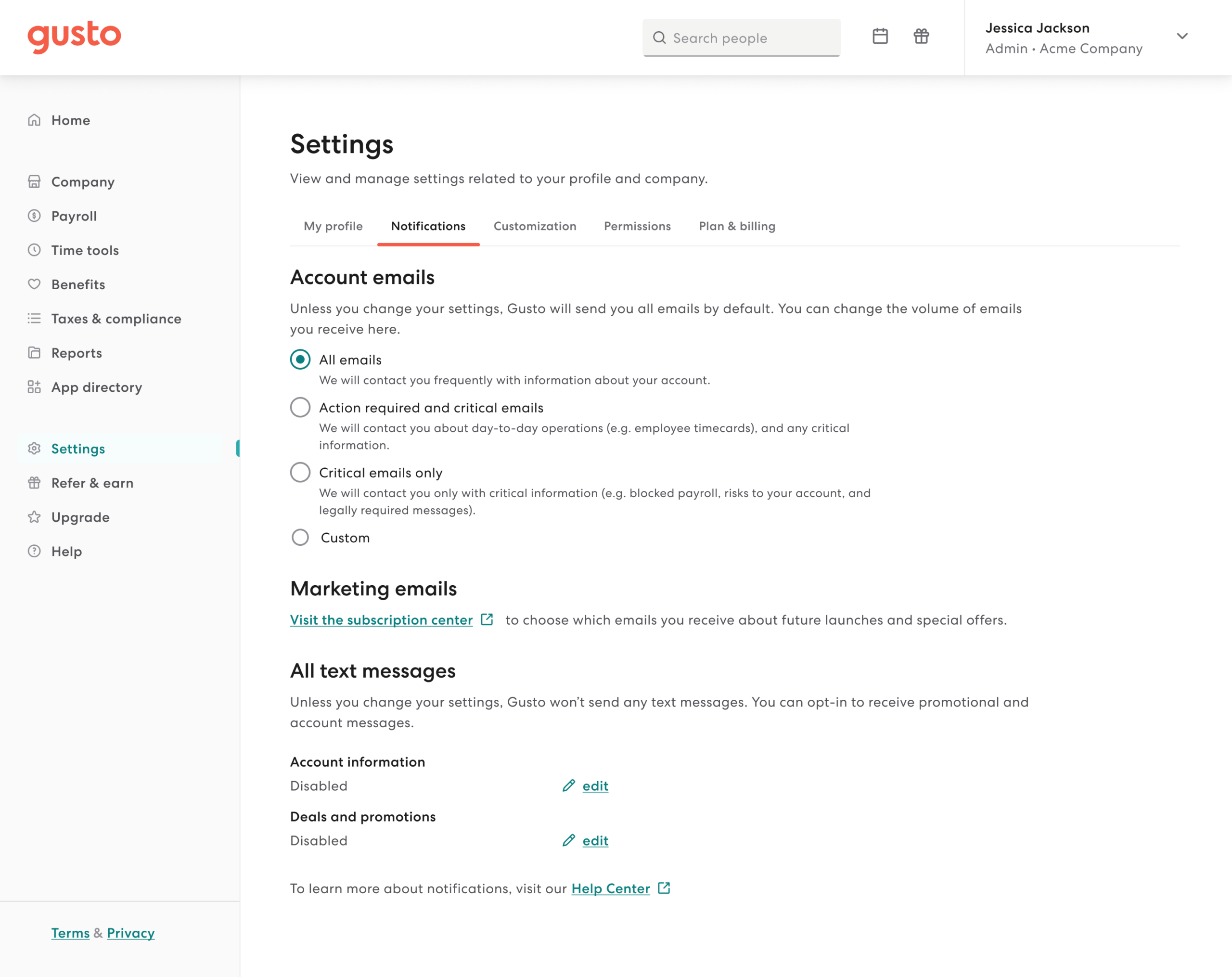Screen dimensions: 1232x977
Task: Click the App directory grid icon
Action: (x=34, y=387)
